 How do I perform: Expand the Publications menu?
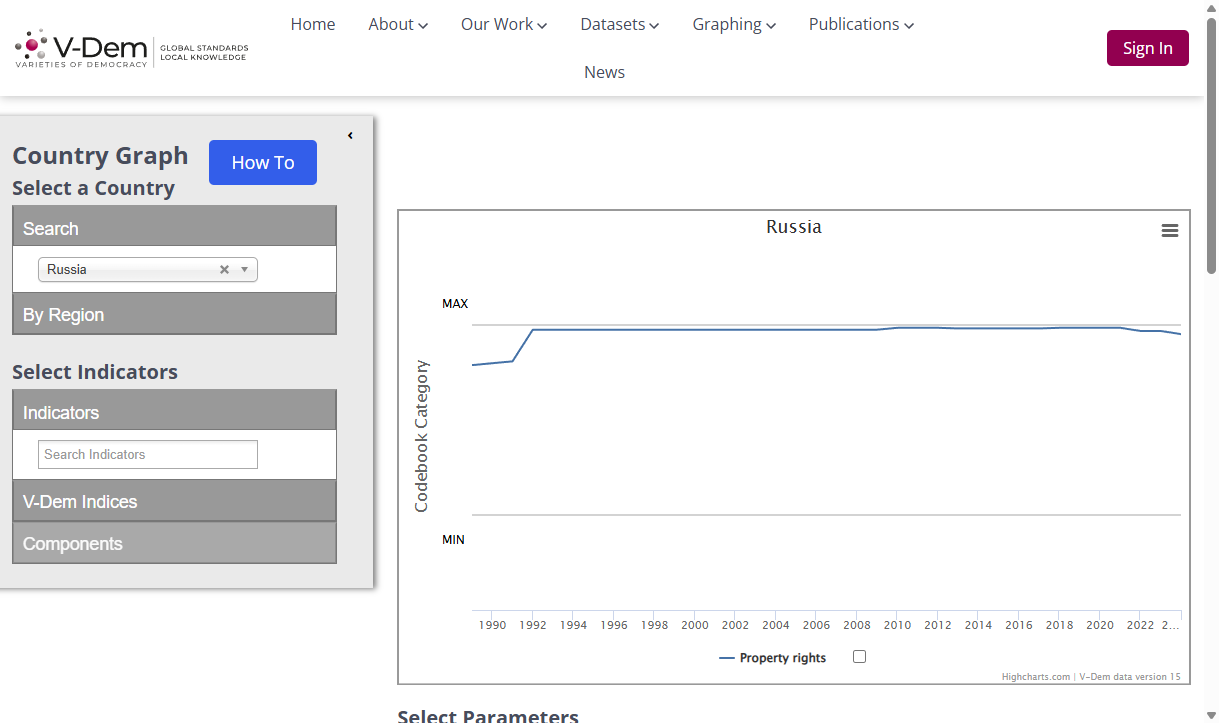pos(862,24)
